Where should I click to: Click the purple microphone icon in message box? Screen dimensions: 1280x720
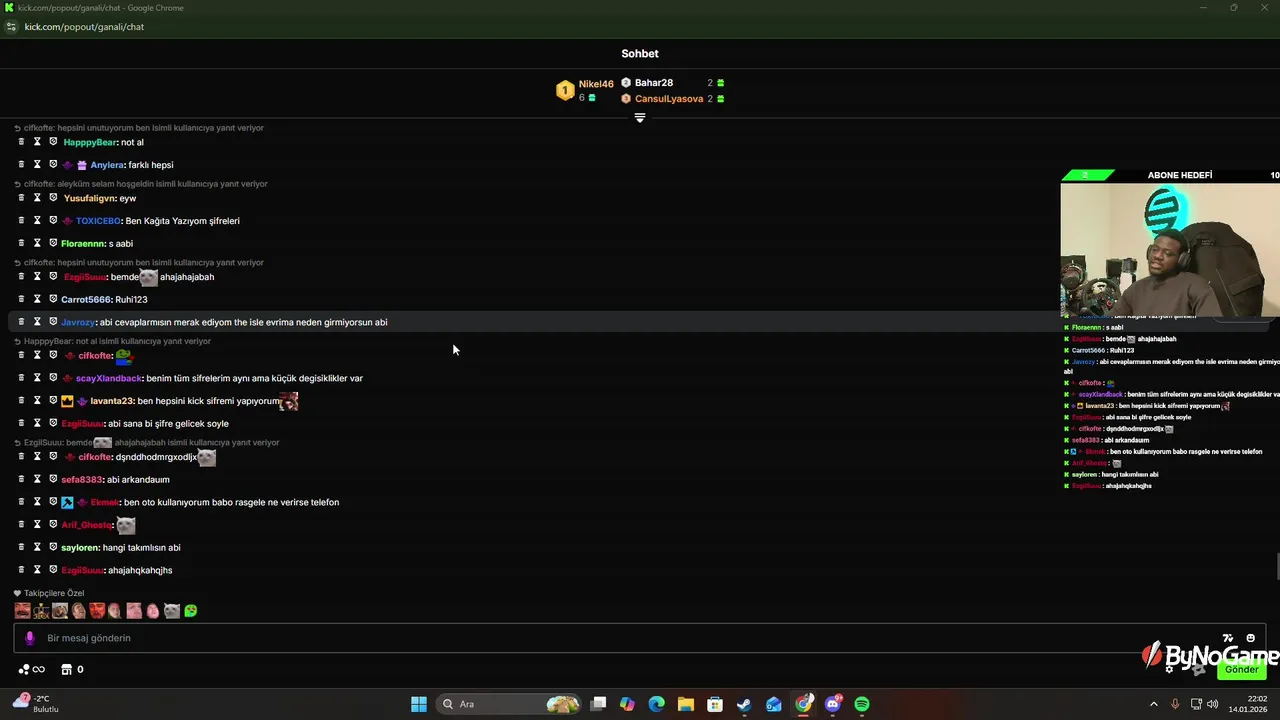(29, 638)
